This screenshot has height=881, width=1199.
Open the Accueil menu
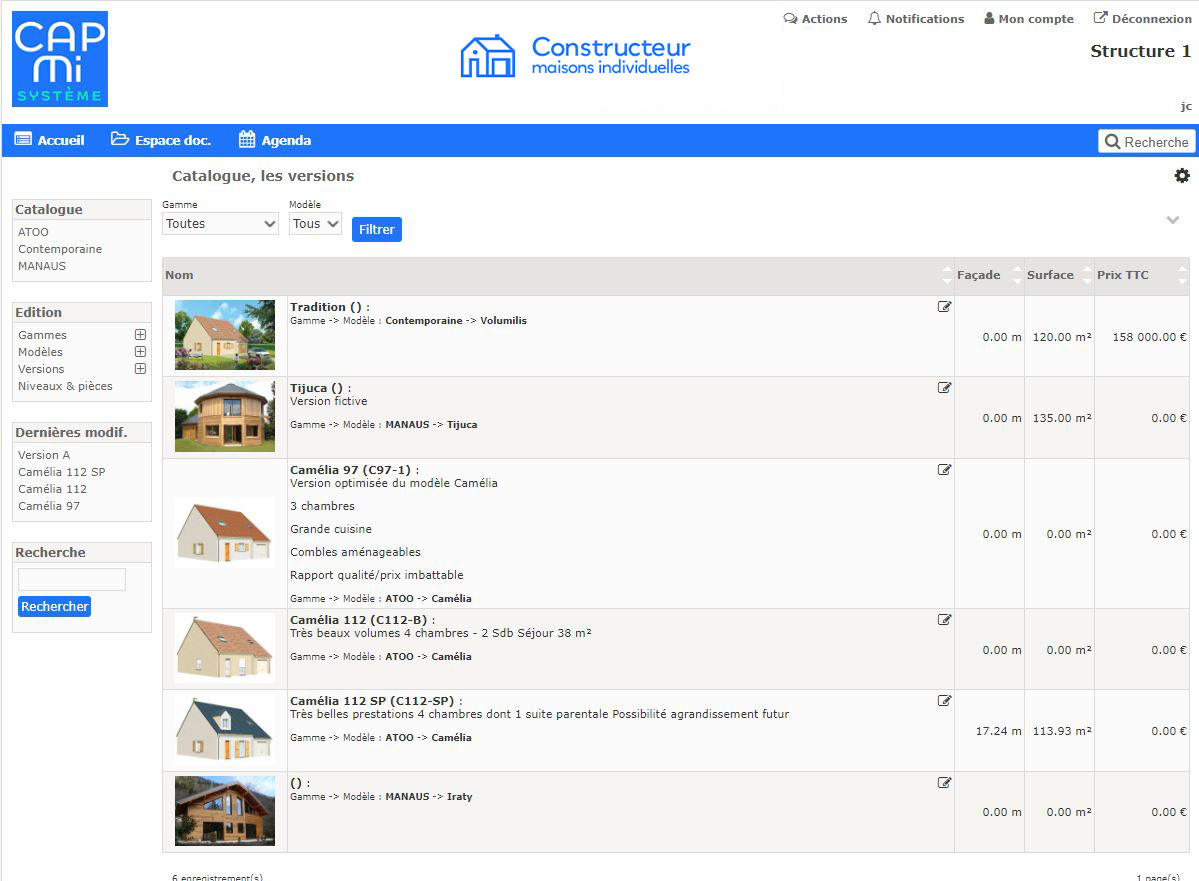click(50, 141)
